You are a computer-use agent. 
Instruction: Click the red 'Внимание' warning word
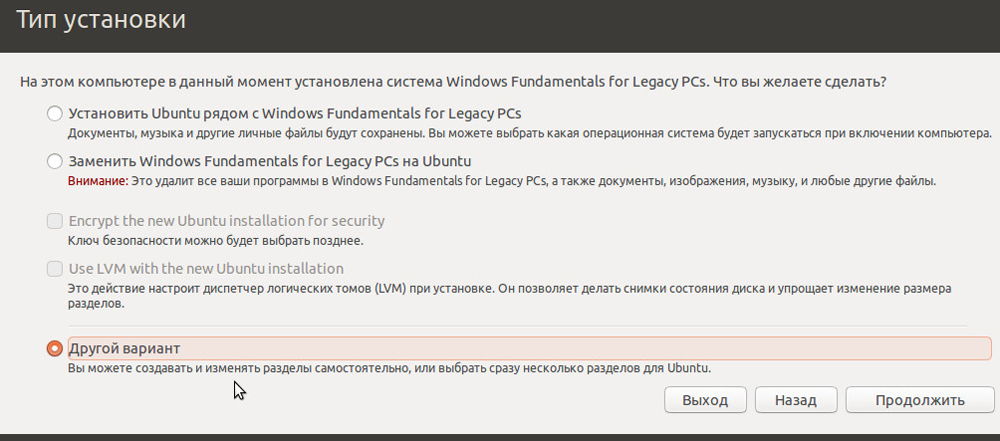(98, 182)
